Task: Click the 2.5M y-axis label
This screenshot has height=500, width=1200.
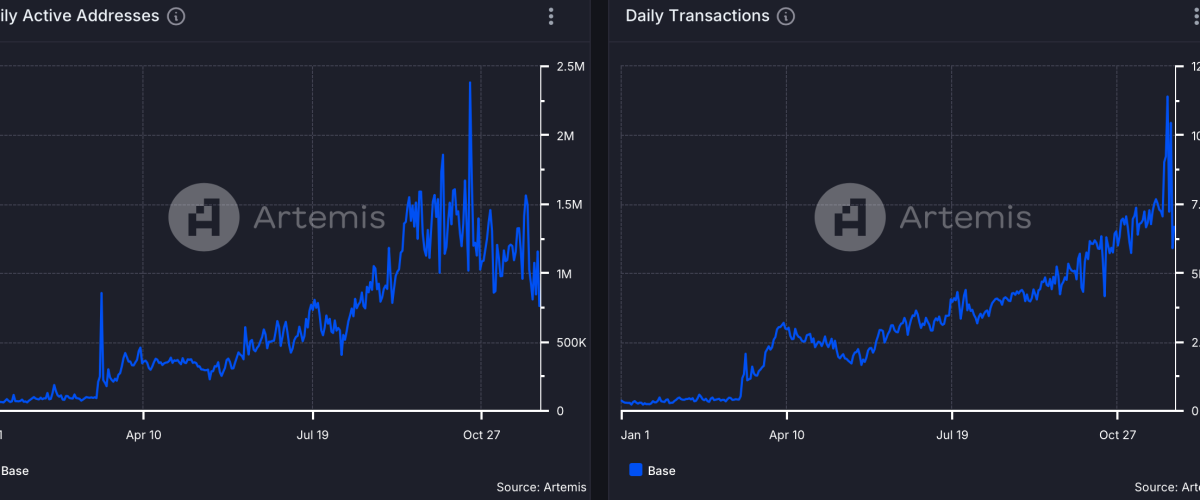Action: [x=570, y=67]
